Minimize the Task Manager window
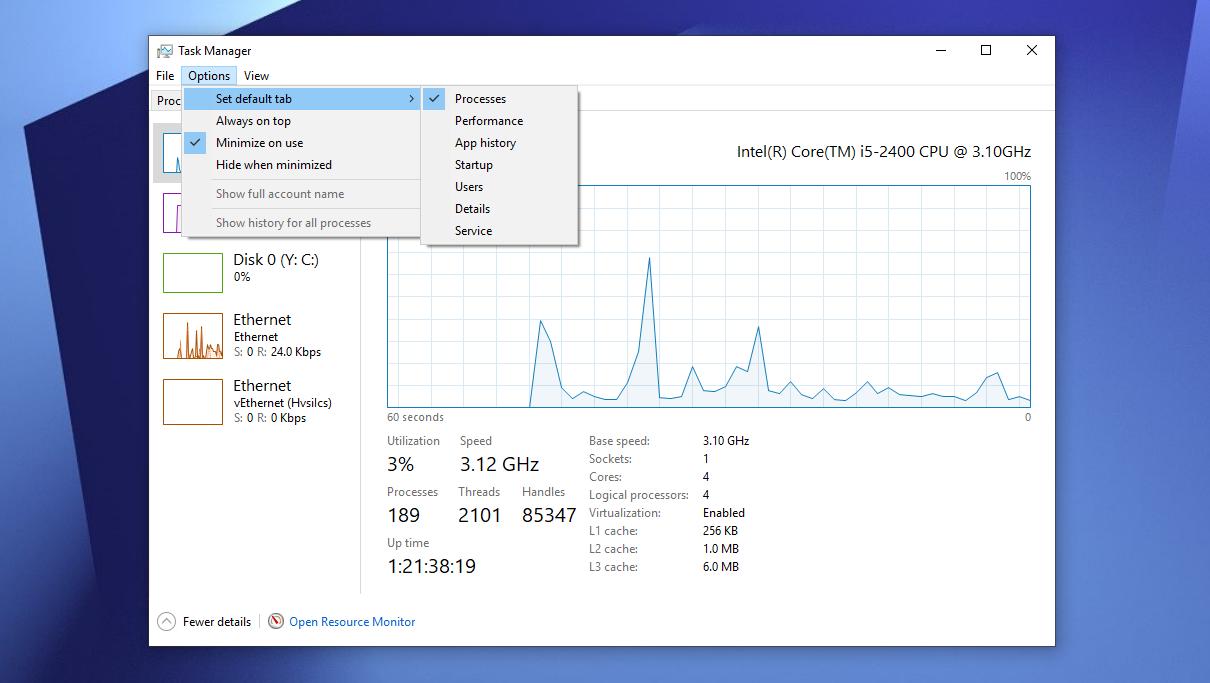1210x683 pixels. tap(940, 51)
